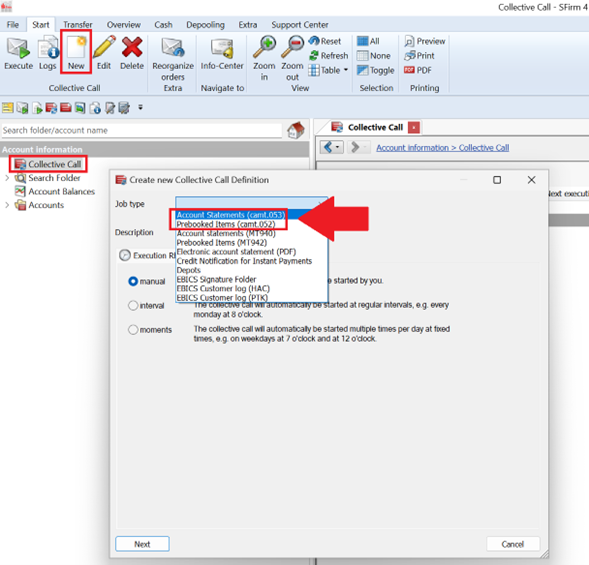Click the home icon beside search field
589x565 pixels.
tap(296, 130)
